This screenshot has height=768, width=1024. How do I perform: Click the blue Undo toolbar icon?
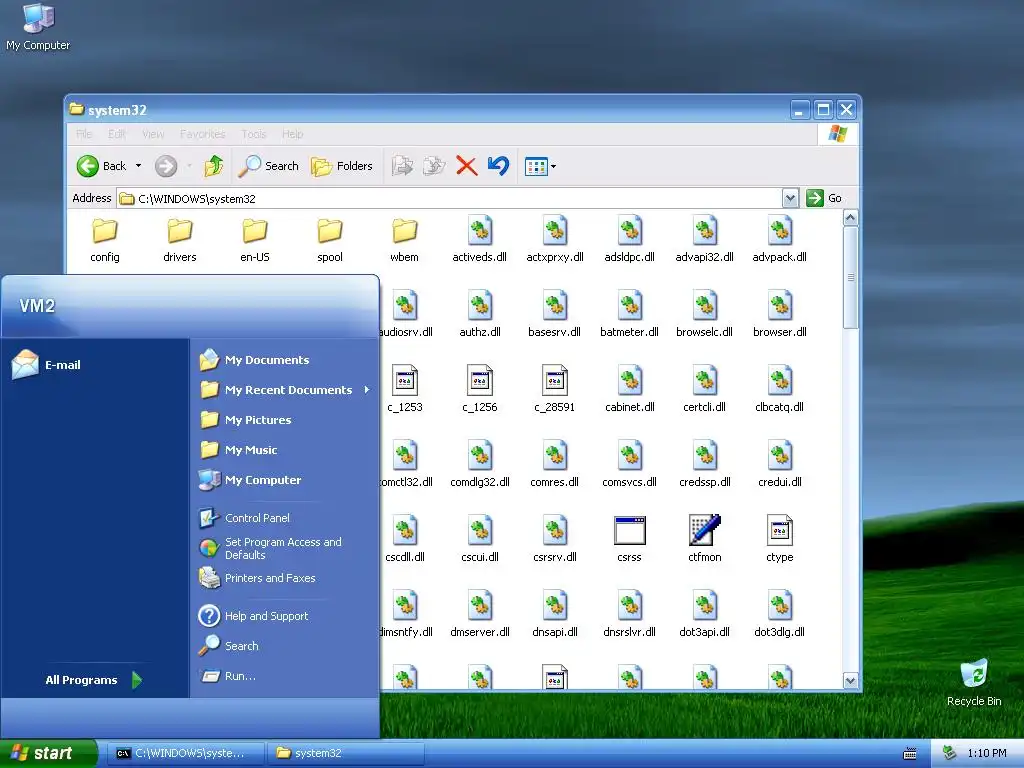pos(498,166)
